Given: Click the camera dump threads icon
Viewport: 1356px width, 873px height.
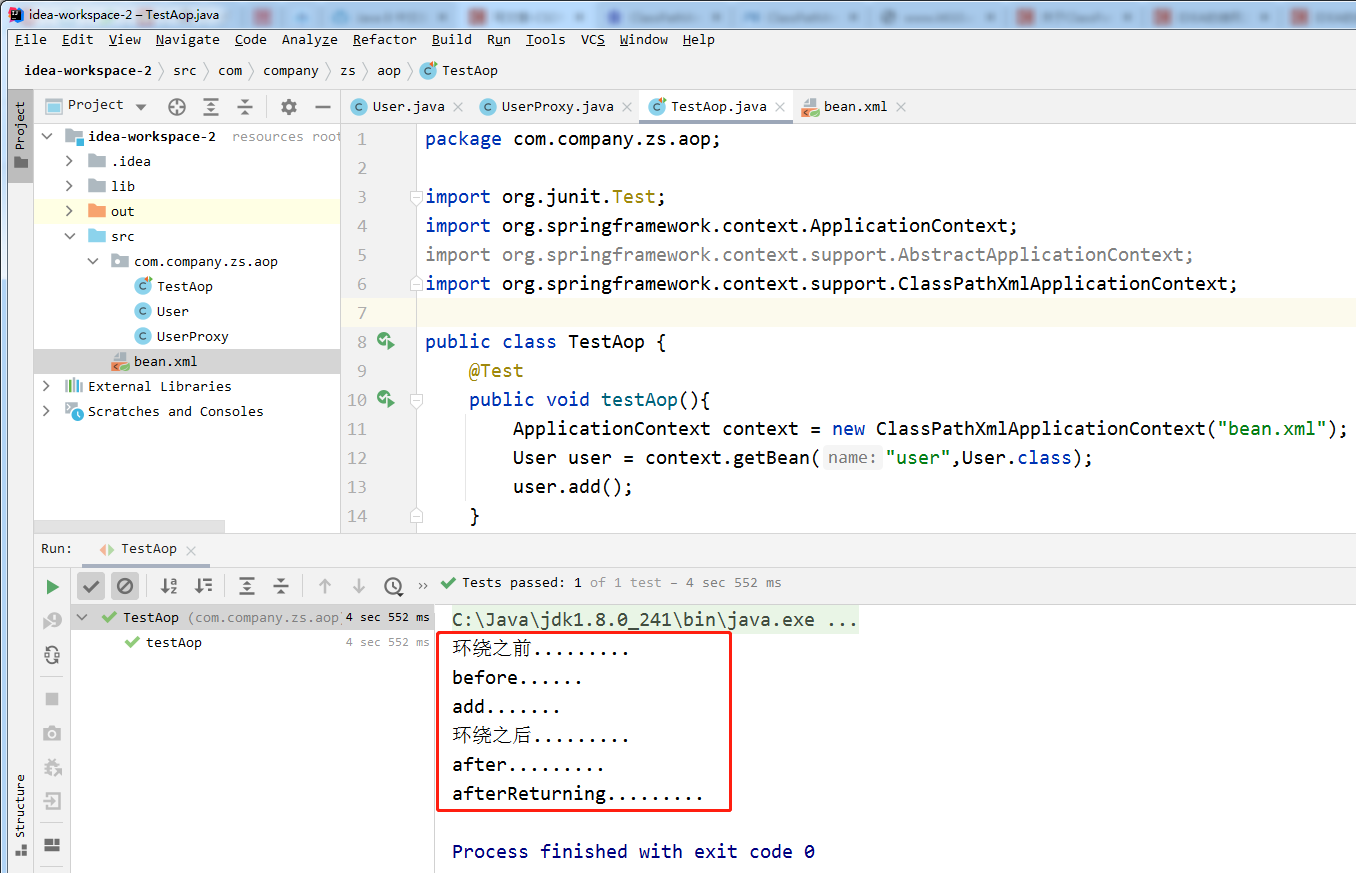Looking at the screenshot, I should pos(53,733).
